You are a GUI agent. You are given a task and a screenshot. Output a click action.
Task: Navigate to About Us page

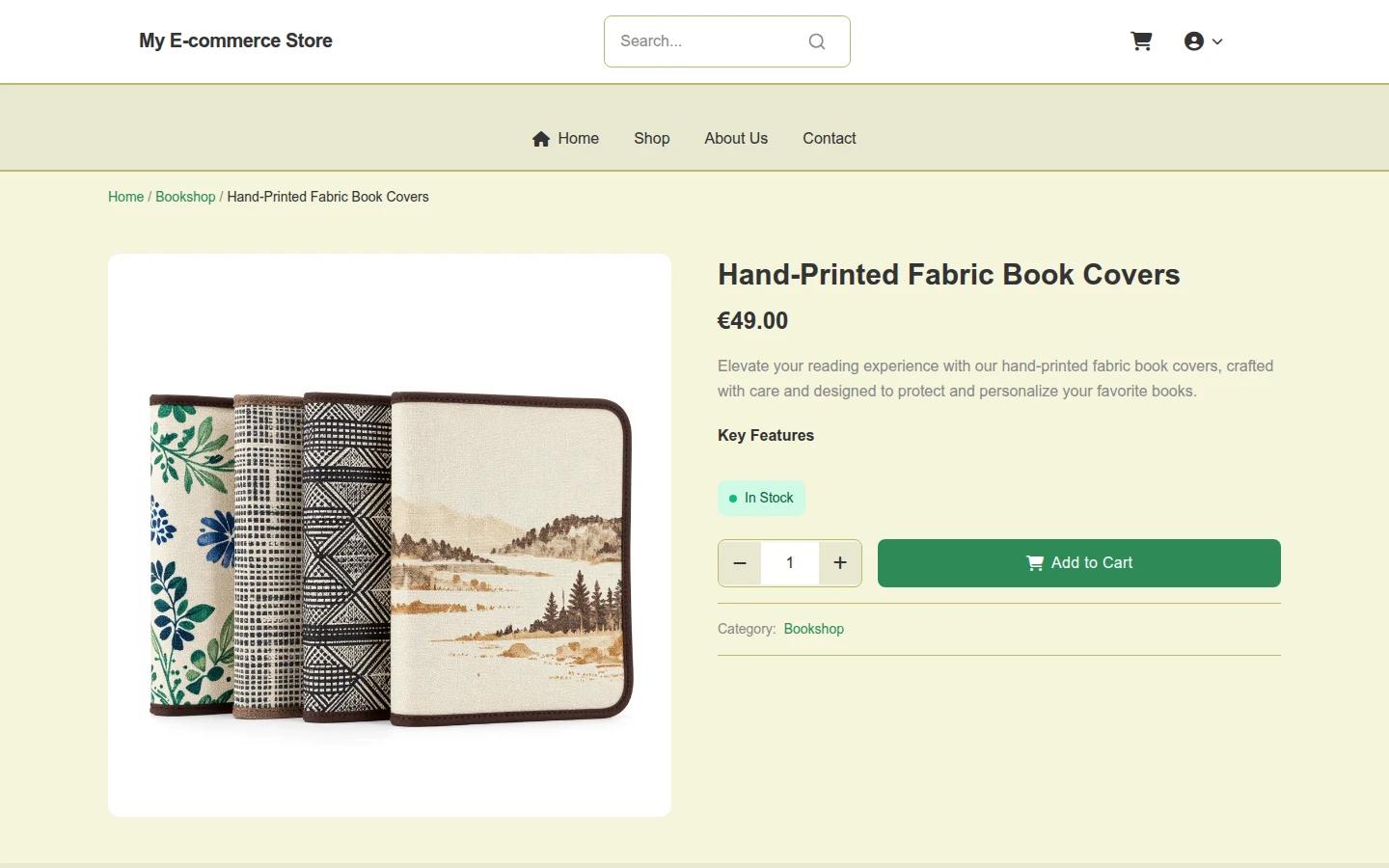tap(736, 138)
